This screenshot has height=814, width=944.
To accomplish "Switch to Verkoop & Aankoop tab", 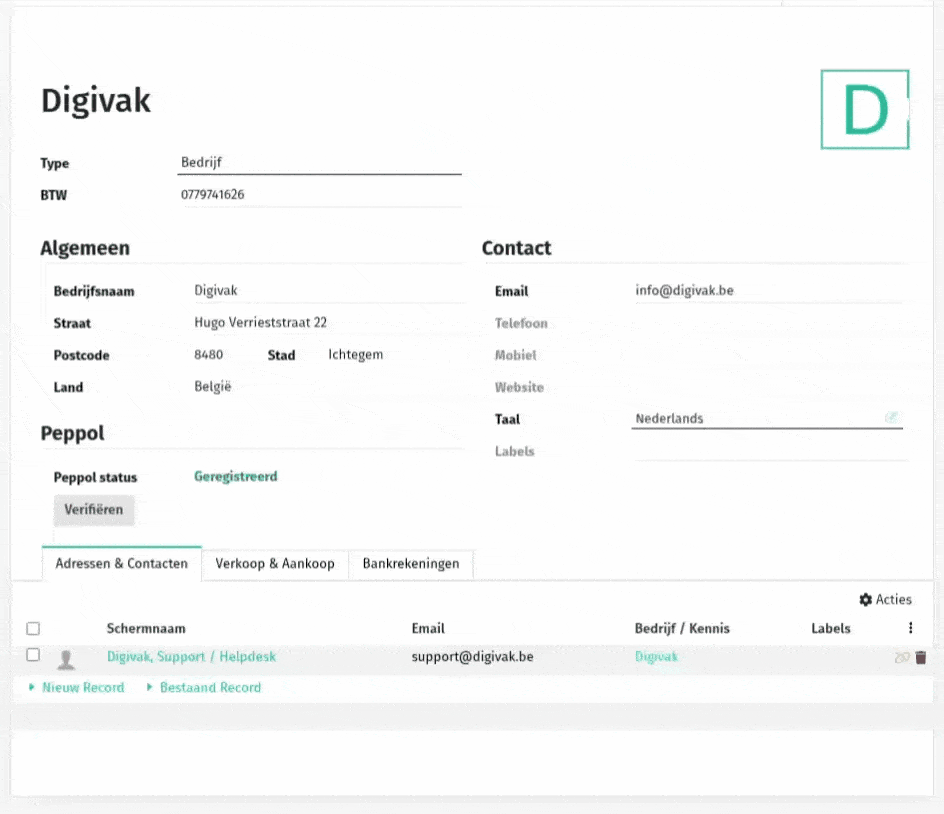I will (275, 564).
